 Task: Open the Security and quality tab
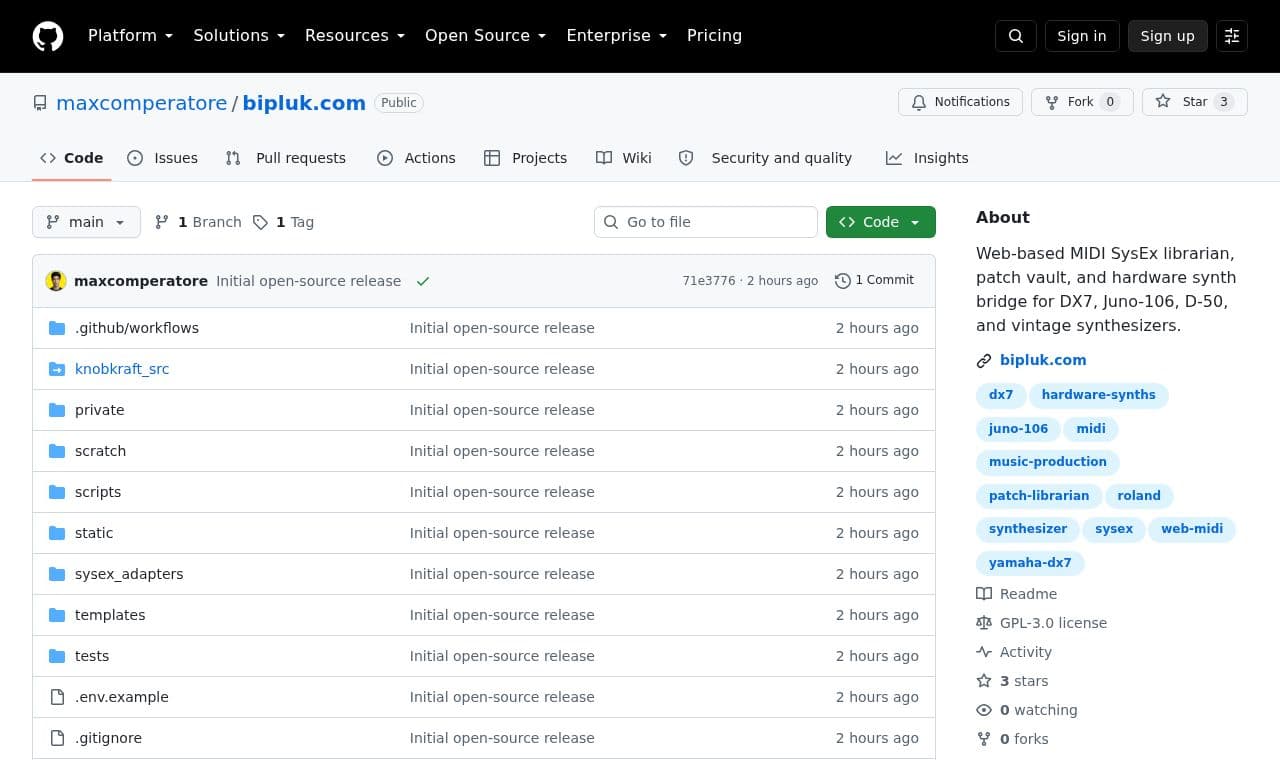(766, 158)
